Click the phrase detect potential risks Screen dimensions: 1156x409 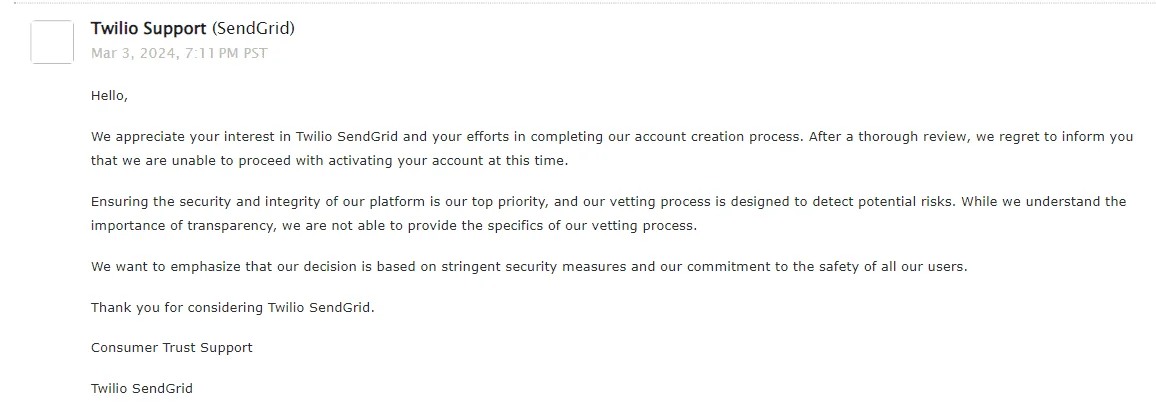[883, 201]
